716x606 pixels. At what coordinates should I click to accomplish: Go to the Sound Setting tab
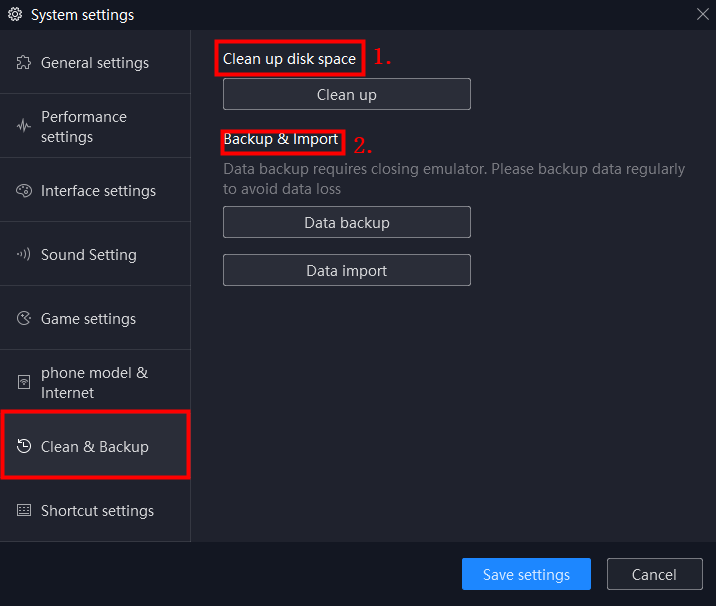[x=95, y=254]
